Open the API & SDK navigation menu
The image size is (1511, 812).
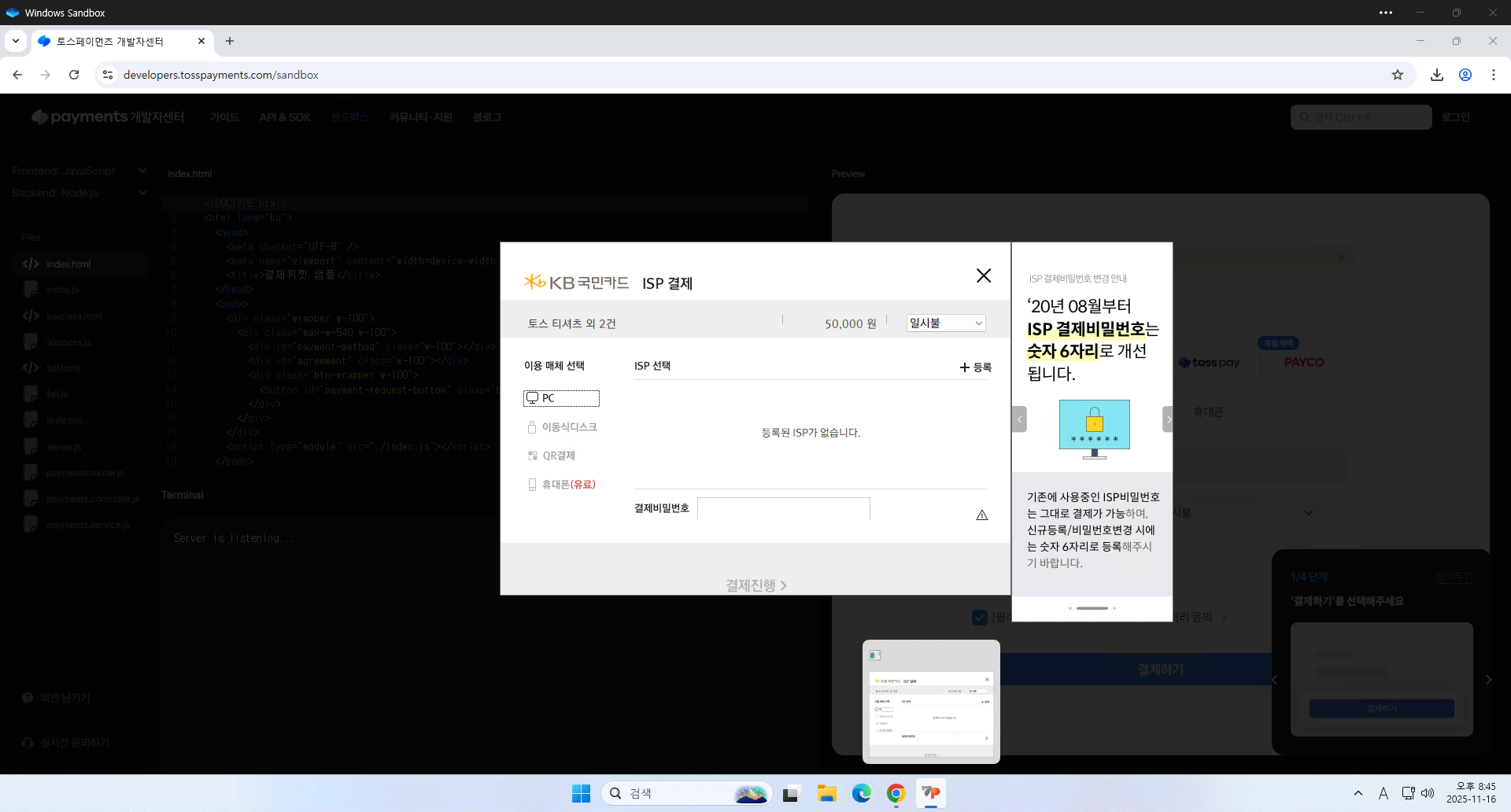pyautogui.click(x=285, y=117)
